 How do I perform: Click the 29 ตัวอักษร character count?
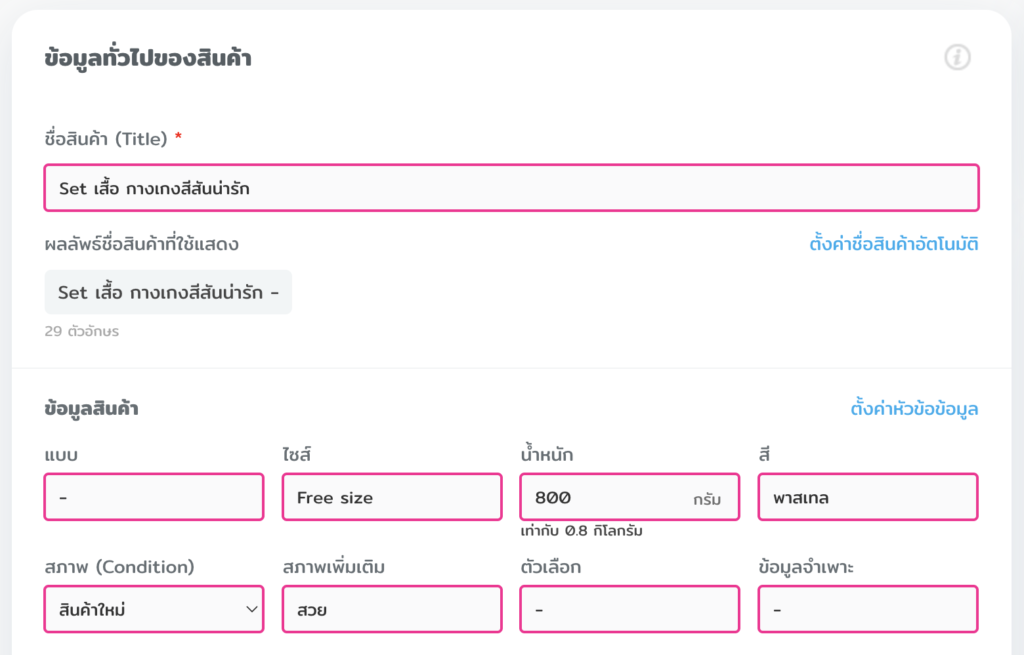coord(81,331)
